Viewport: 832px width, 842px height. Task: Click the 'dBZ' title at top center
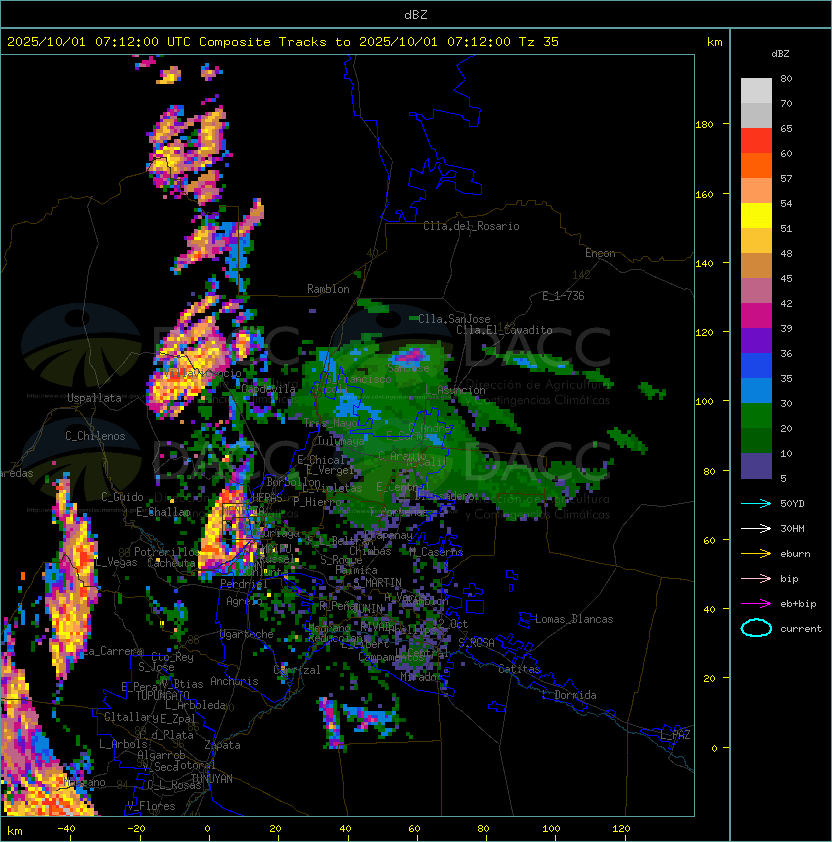click(x=416, y=15)
